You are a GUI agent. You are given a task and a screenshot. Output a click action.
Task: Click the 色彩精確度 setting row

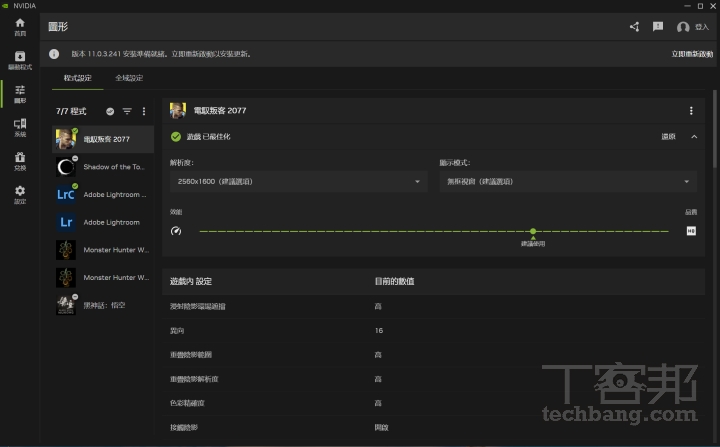coord(433,403)
